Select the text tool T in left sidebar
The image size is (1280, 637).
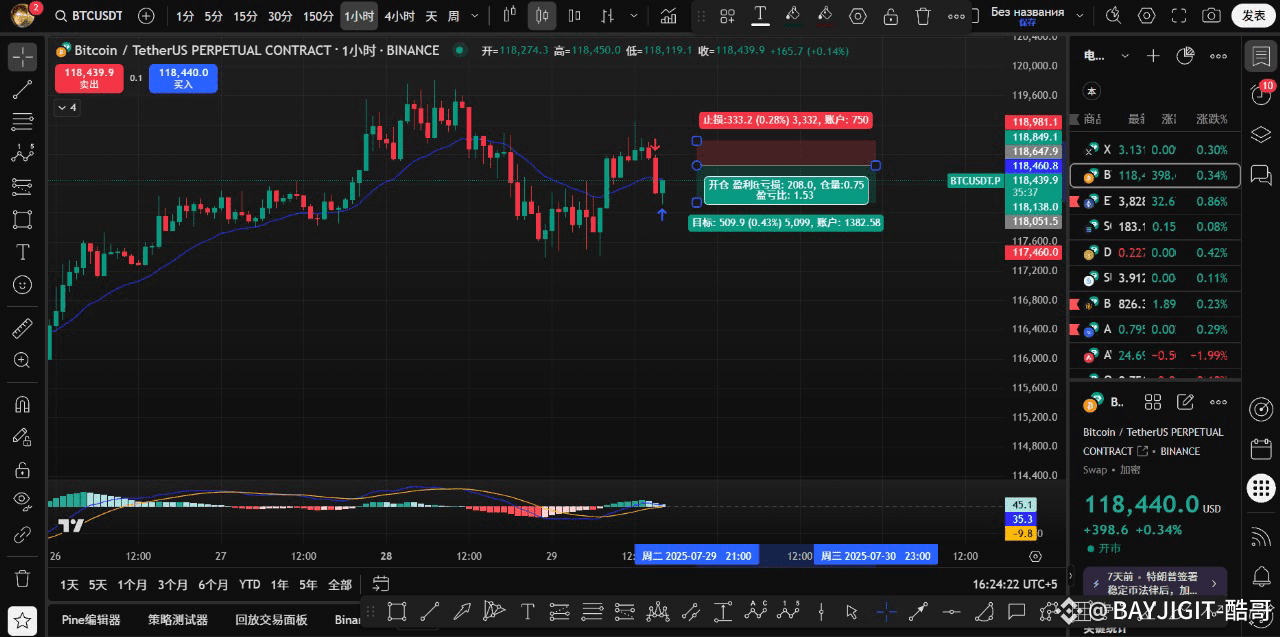22,252
